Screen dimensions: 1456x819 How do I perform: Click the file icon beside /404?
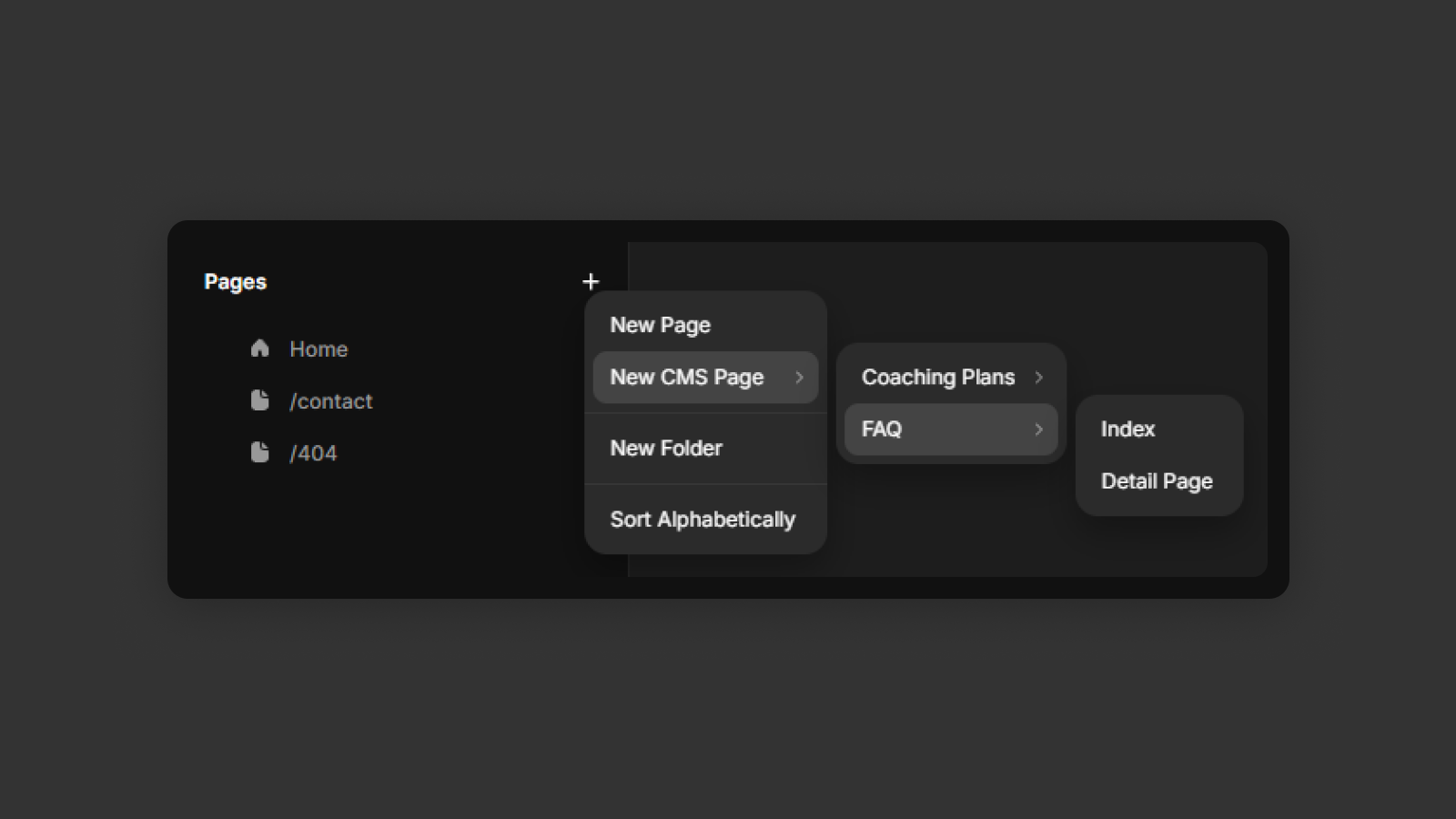click(x=260, y=452)
